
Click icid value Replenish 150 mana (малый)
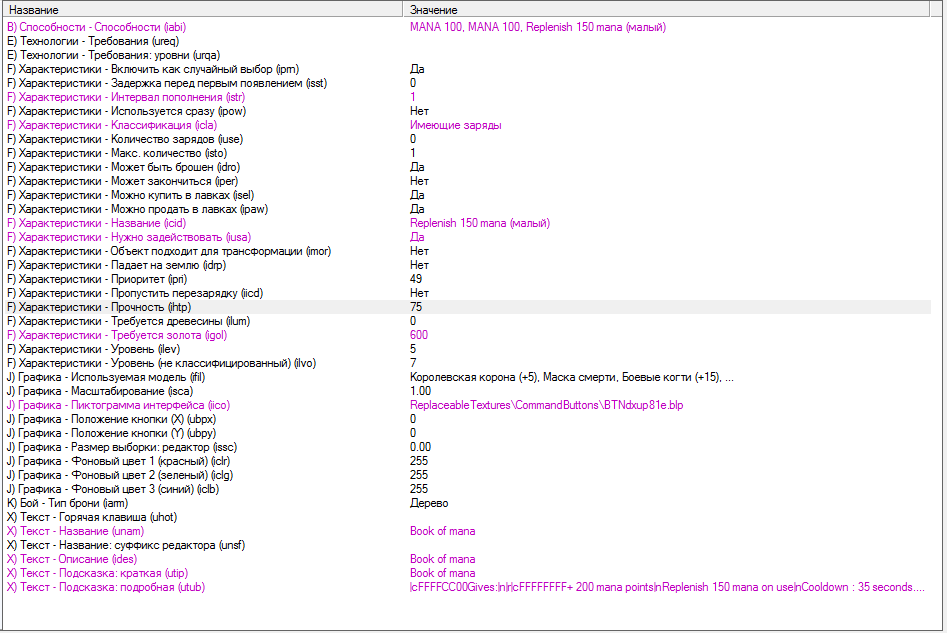(480, 223)
